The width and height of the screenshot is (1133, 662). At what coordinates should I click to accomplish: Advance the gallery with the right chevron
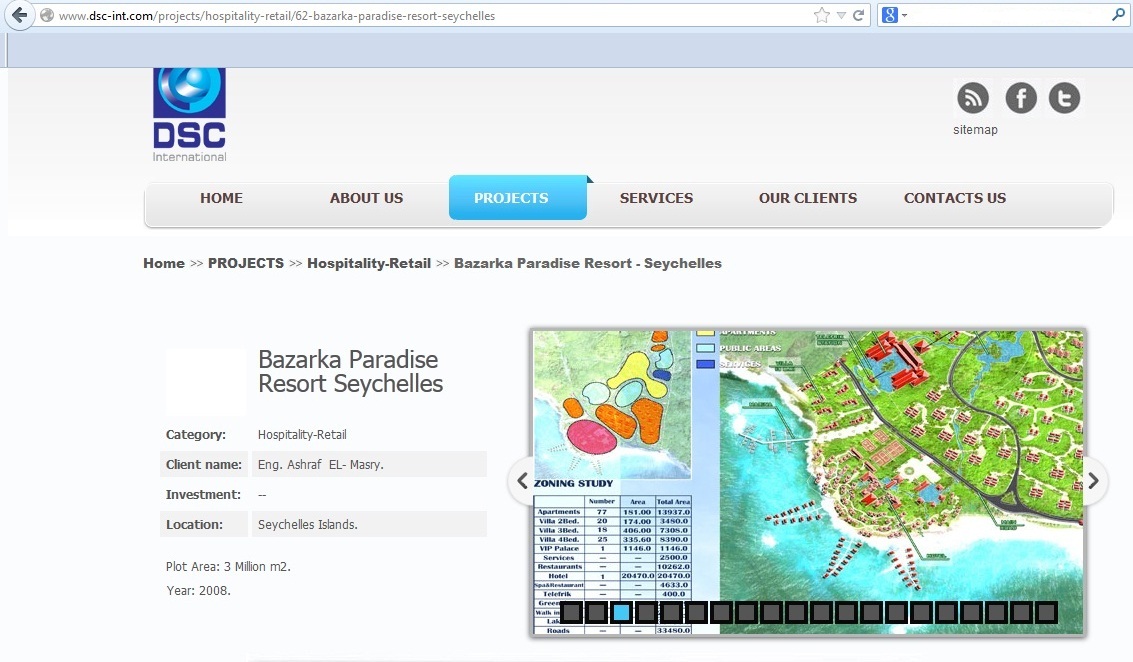1094,481
